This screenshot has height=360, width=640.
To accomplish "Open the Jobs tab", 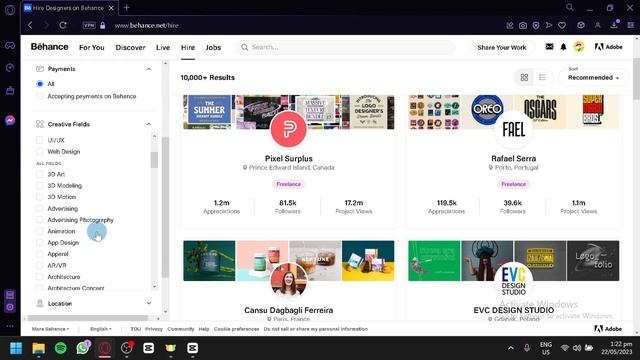I will pyautogui.click(x=213, y=47).
